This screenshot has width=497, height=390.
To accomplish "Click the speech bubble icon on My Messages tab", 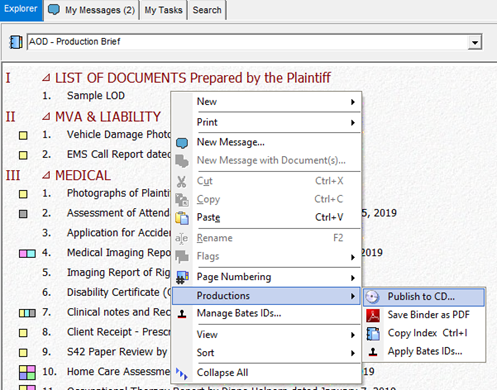I will pyautogui.click(x=54, y=9).
